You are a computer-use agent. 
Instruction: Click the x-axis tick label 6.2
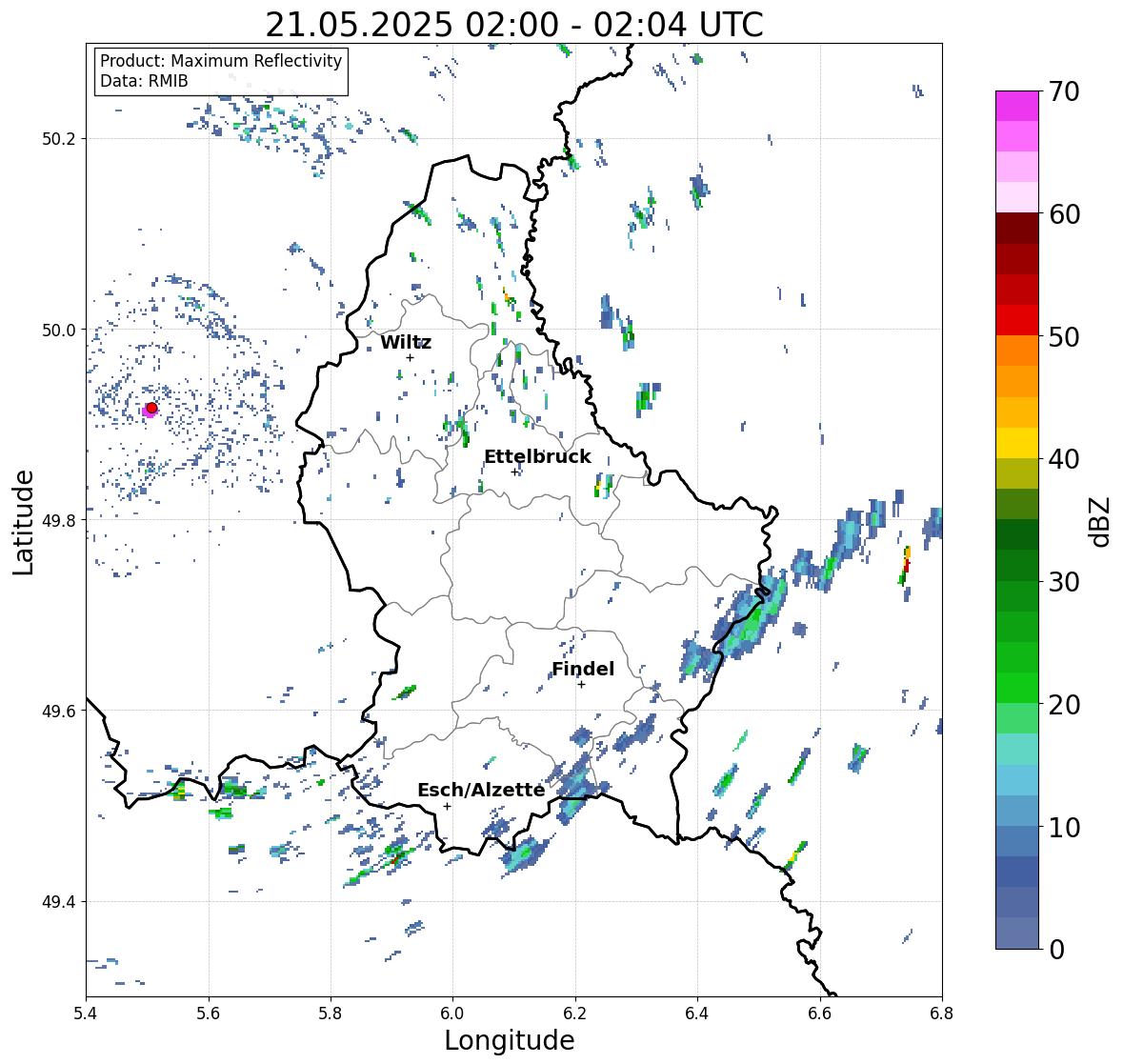click(575, 1013)
